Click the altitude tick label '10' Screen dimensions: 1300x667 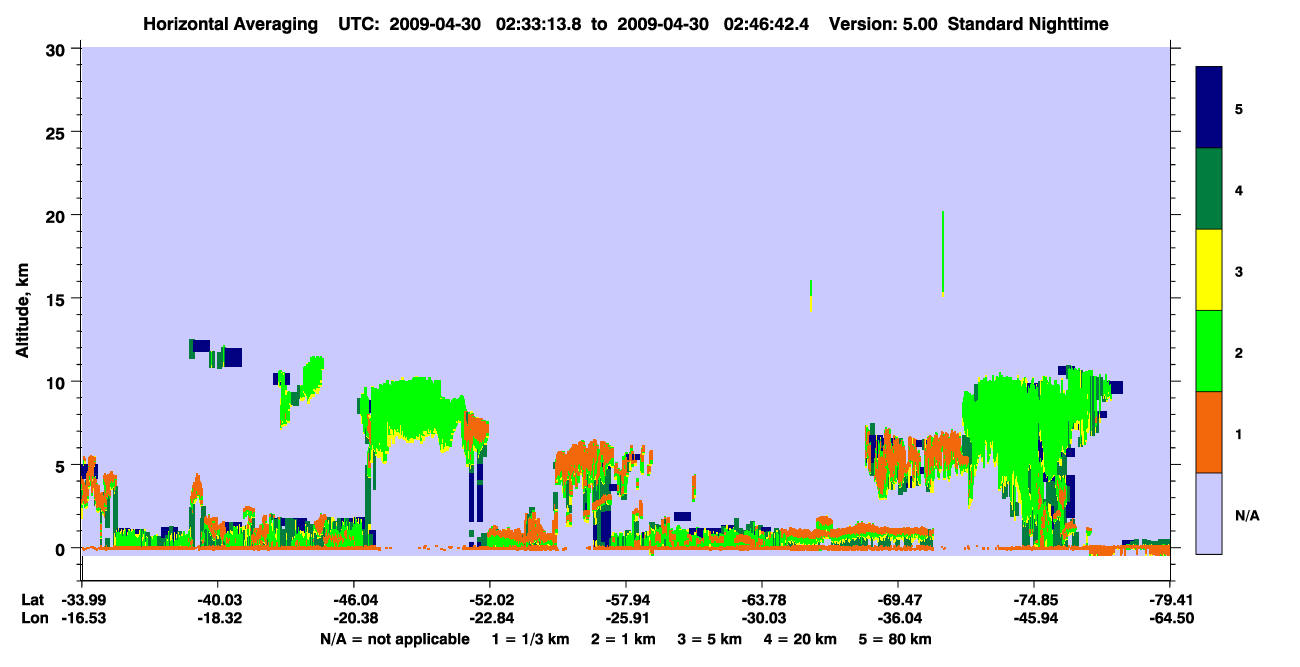[58, 382]
